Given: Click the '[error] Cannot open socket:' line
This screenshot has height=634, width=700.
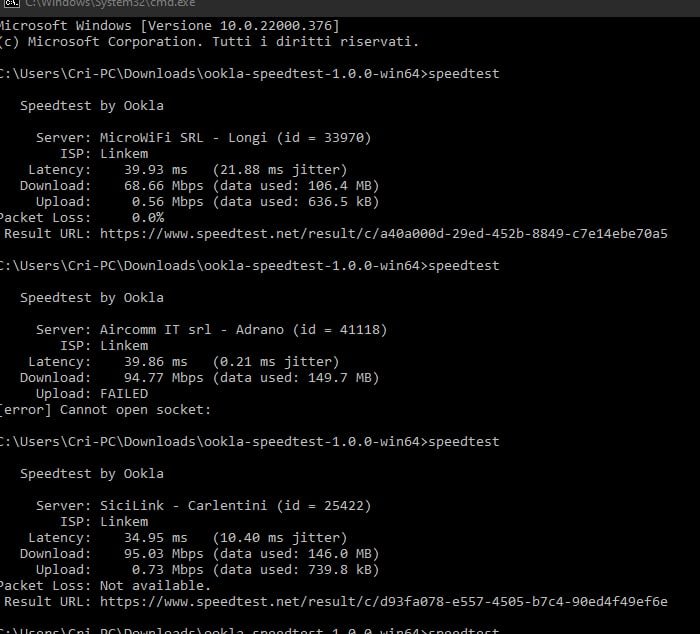Looking at the screenshot, I should tap(105, 410).
